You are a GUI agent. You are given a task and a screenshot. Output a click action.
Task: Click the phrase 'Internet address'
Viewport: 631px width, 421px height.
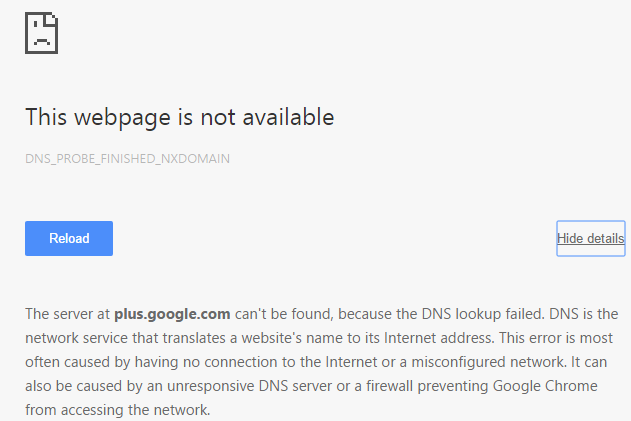pyautogui.click(x=439, y=338)
